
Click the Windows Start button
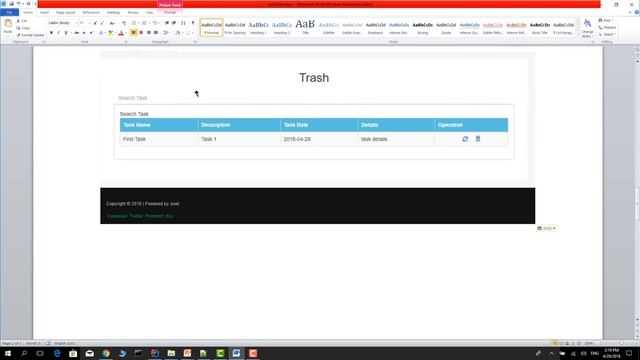point(7,353)
